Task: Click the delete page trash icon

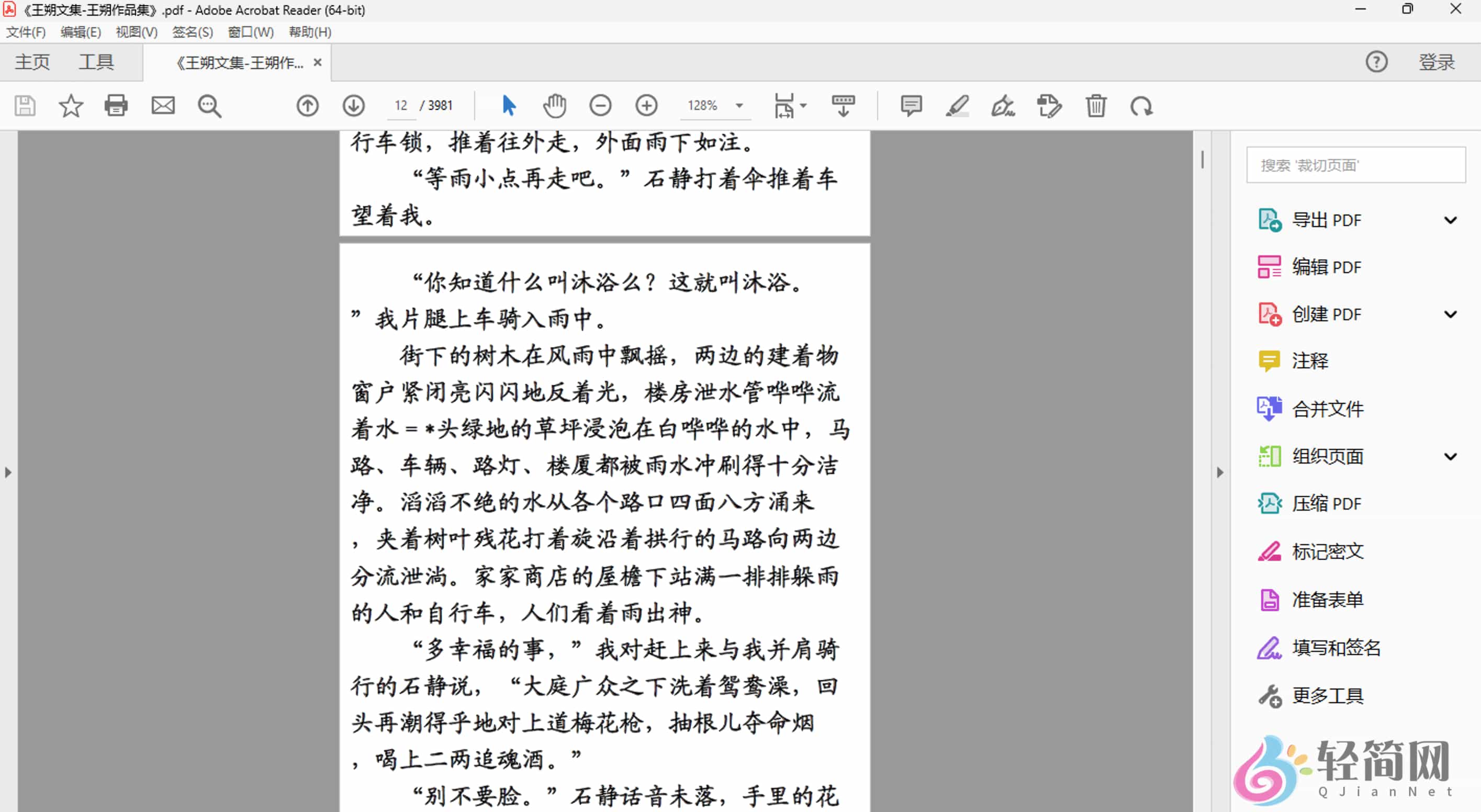Action: click(x=1095, y=106)
